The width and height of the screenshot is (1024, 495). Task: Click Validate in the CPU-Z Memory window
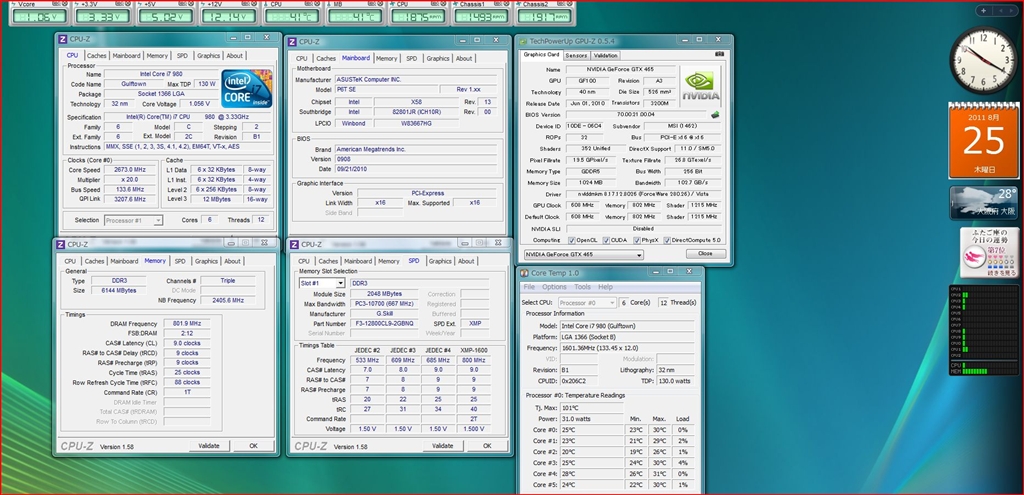[x=208, y=445]
